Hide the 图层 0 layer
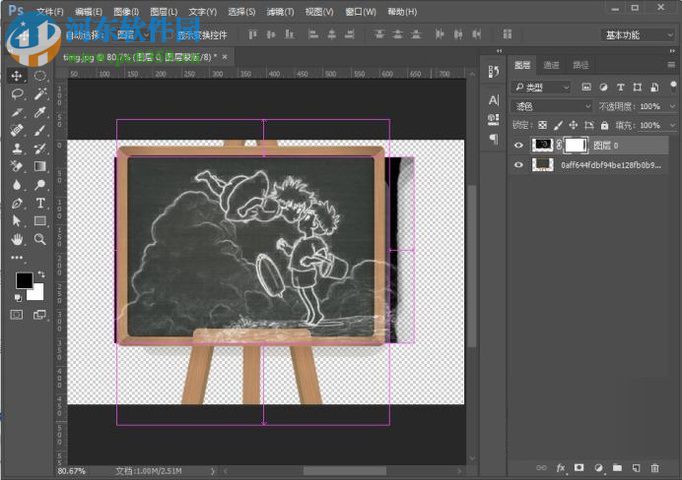Image resolution: width=682 pixels, height=480 pixels. (518, 145)
